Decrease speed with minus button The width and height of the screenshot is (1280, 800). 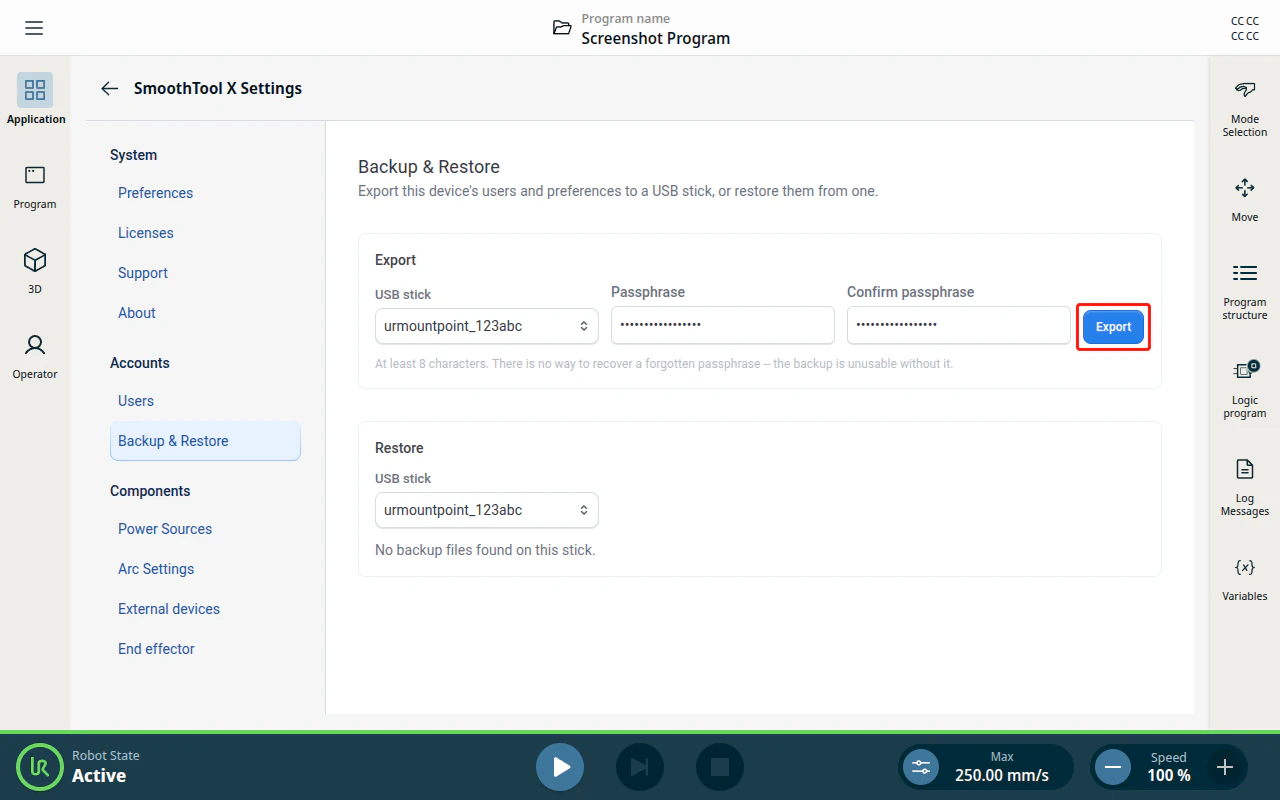[x=1112, y=767]
